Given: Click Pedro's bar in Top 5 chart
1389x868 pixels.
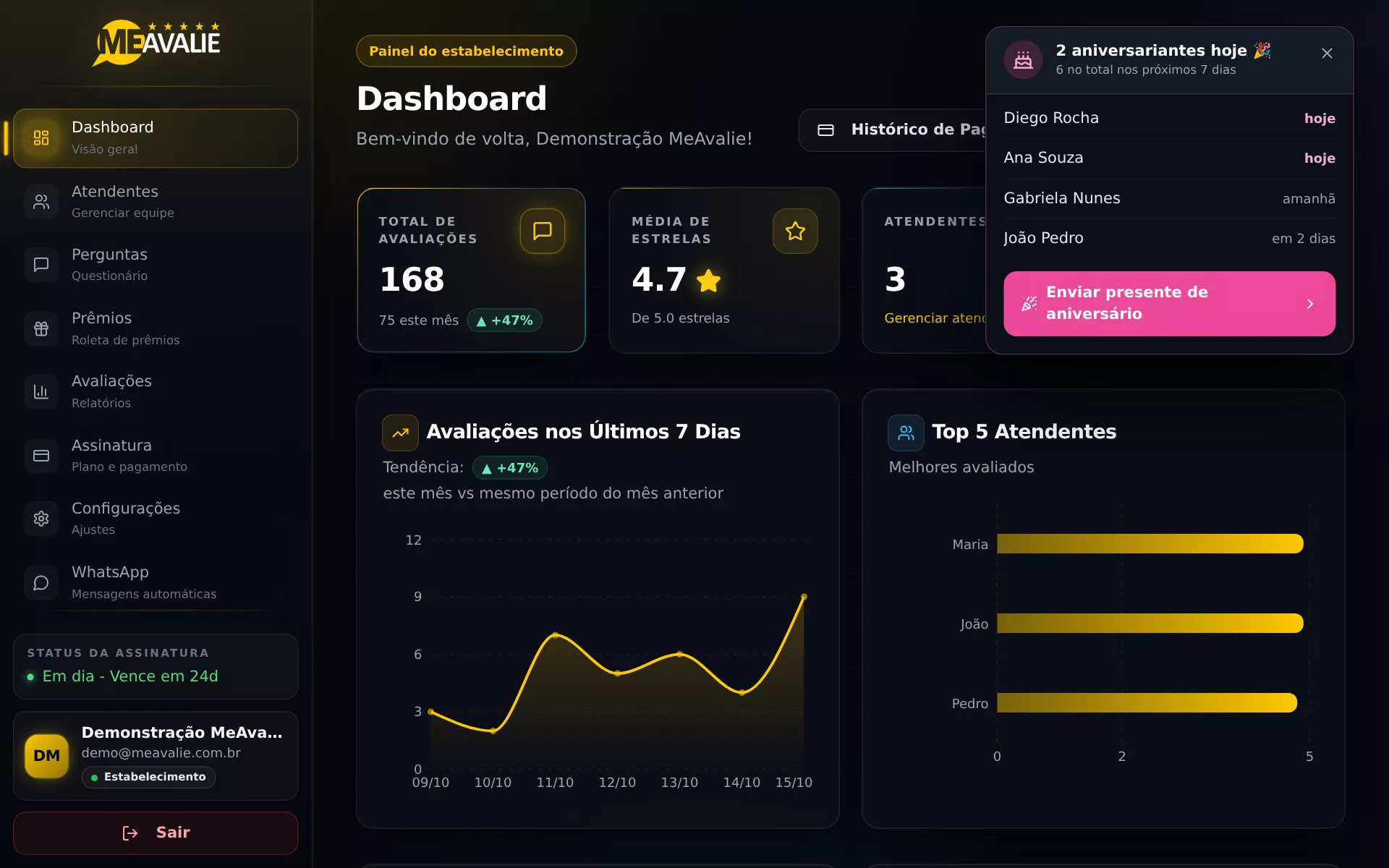Looking at the screenshot, I should 1147,703.
